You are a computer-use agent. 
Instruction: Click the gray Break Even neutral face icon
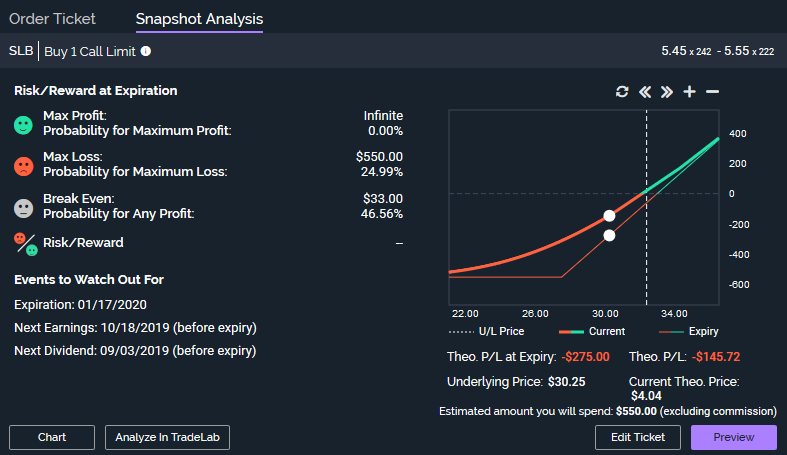tap(24, 207)
